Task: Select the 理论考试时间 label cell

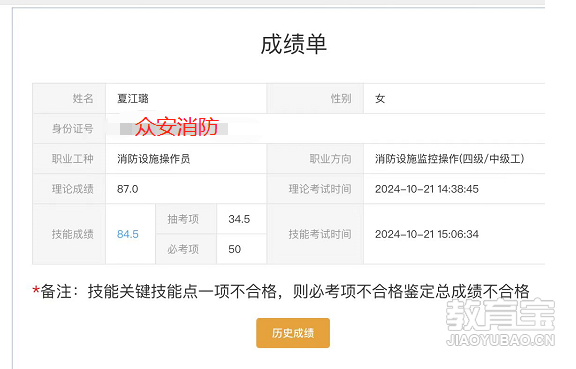Action: pos(316,189)
